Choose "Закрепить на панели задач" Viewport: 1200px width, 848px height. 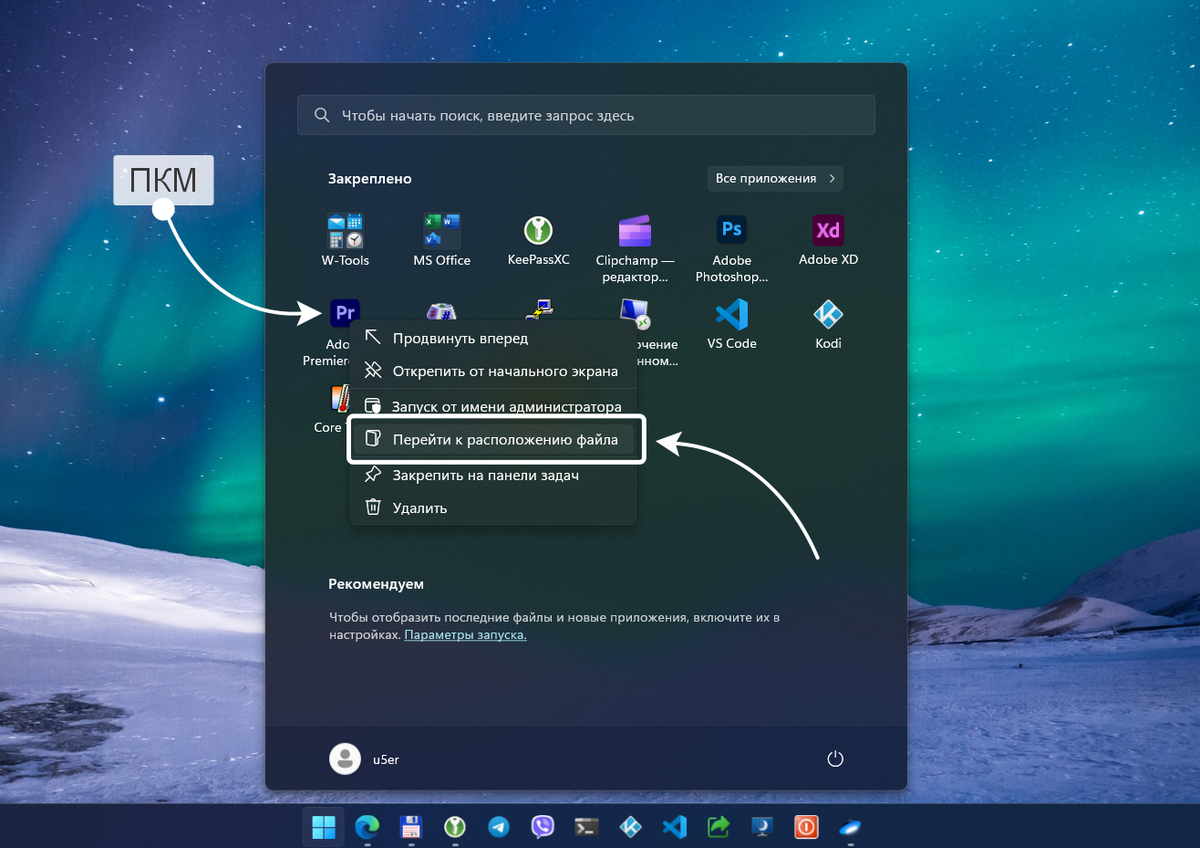[x=493, y=475]
